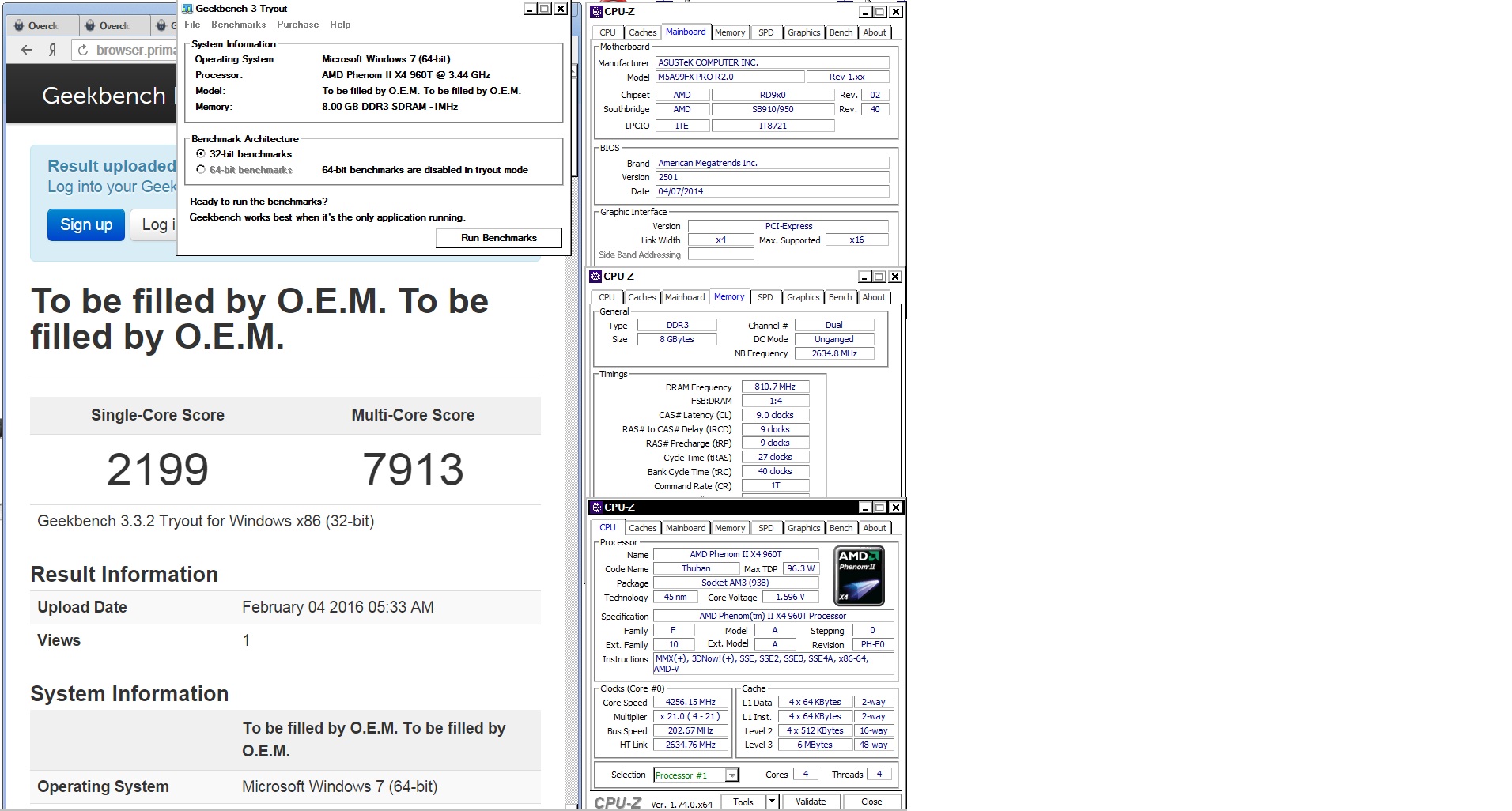Click the motherboard Model field M5A99FX PRO R2.0

pos(730,77)
